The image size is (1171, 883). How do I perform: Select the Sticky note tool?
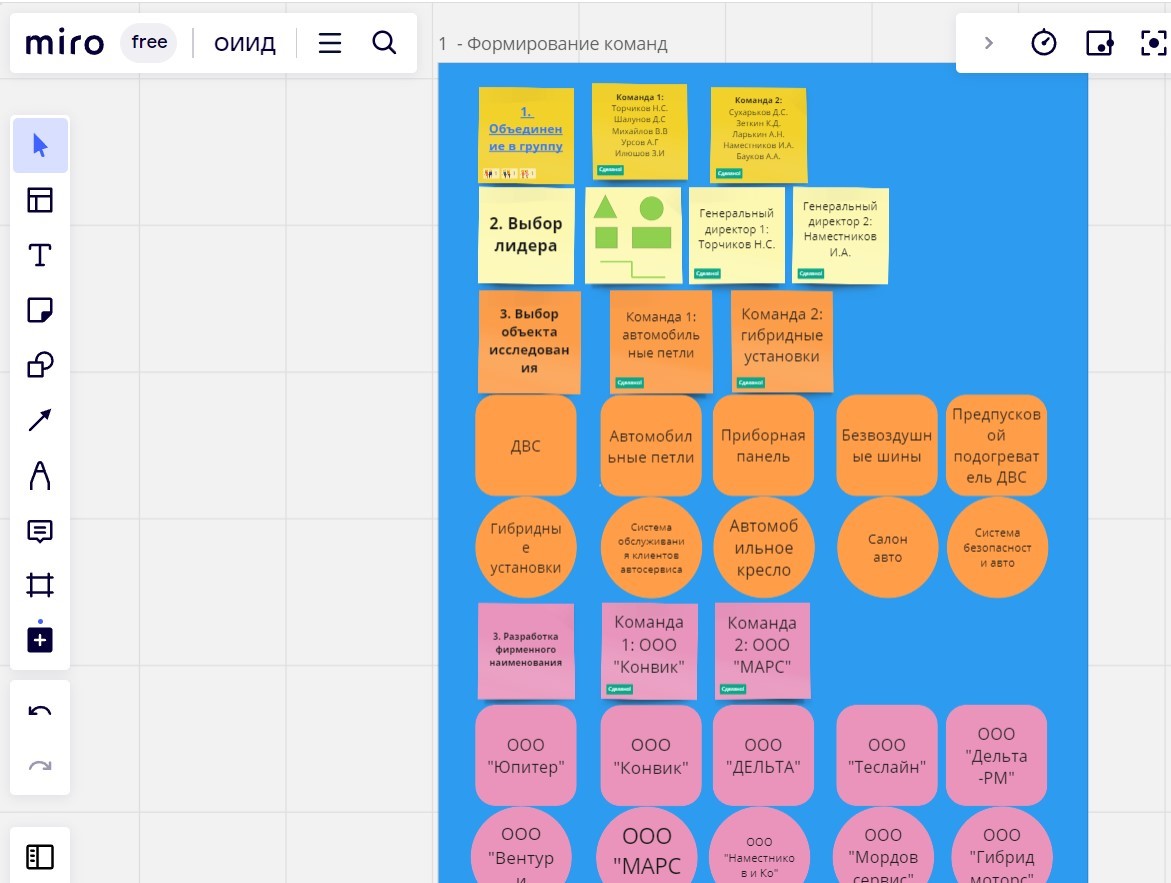[40, 311]
